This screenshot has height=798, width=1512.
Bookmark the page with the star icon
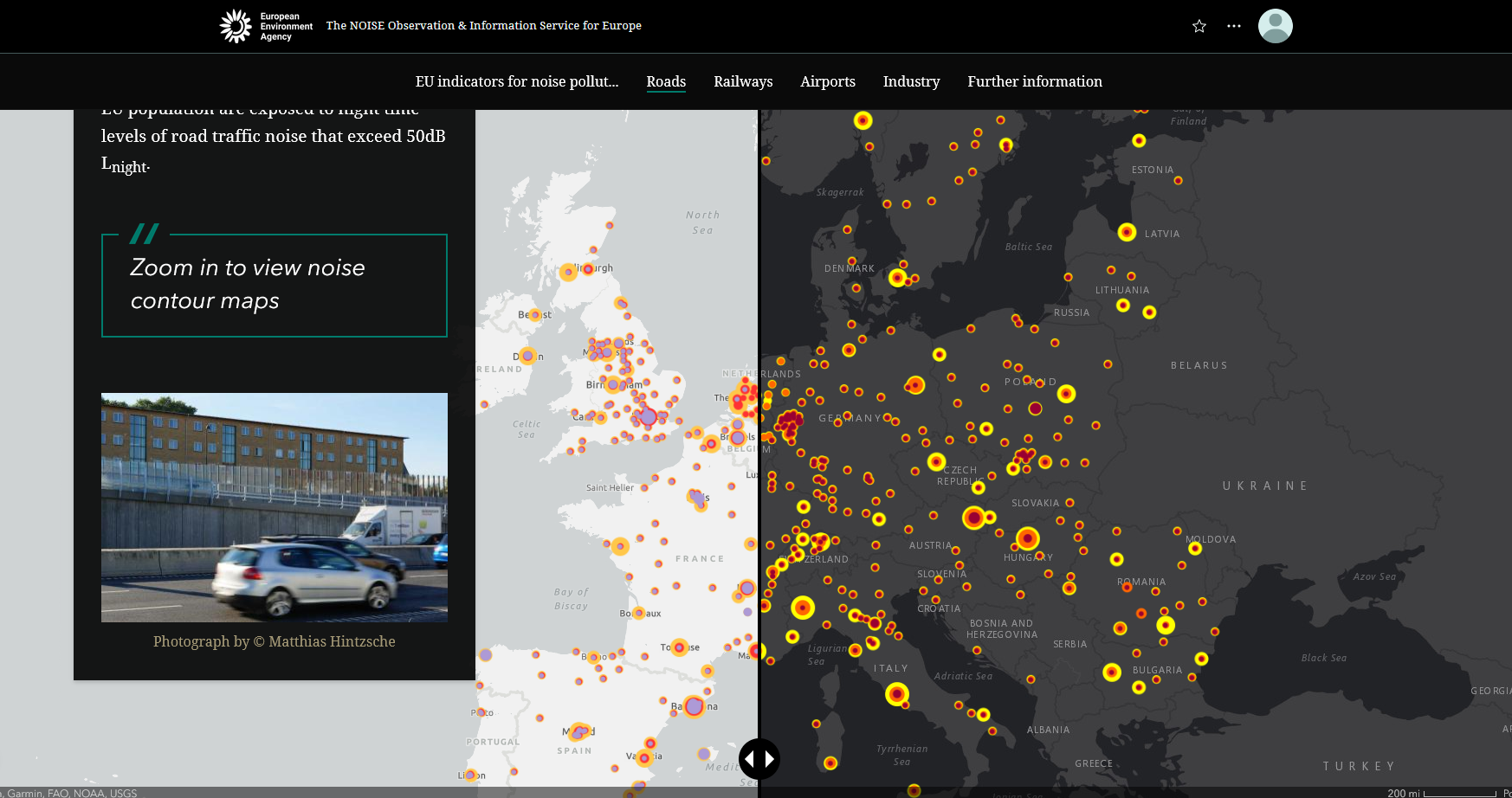point(1199,26)
